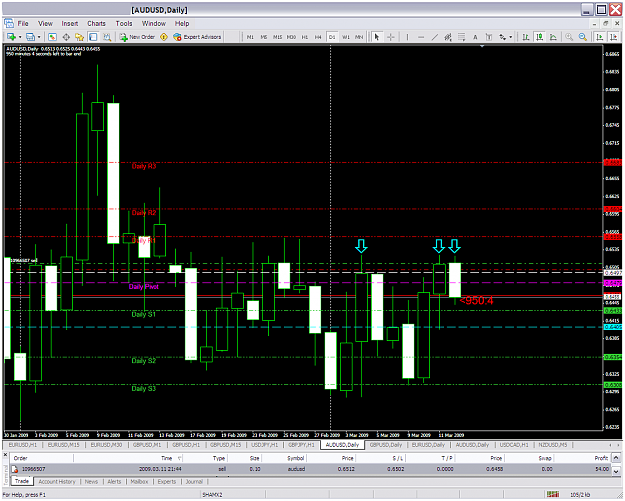625x501 pixels.
Task: Toggle Candlesticks chart mode
Action: pyautogui.click(x=540, y=37)
